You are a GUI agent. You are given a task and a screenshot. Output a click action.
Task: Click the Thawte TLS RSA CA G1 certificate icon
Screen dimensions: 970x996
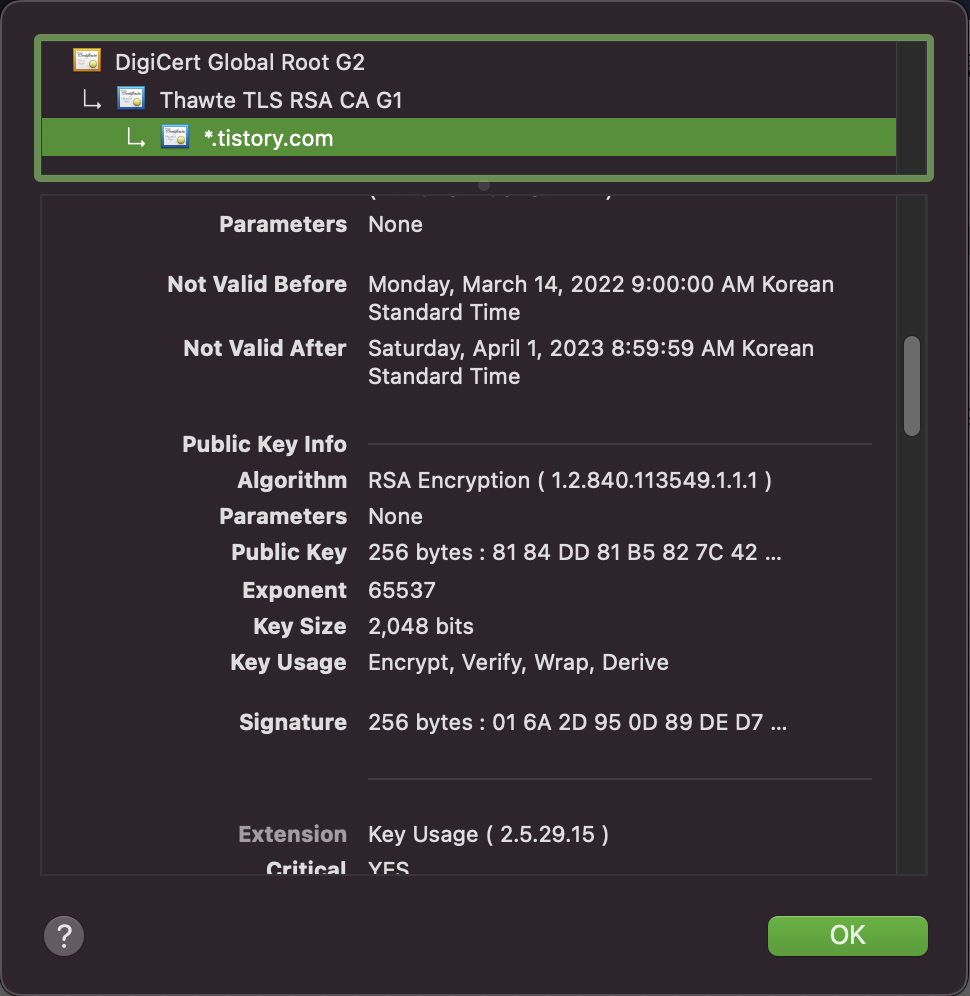(x=131, y=98)
